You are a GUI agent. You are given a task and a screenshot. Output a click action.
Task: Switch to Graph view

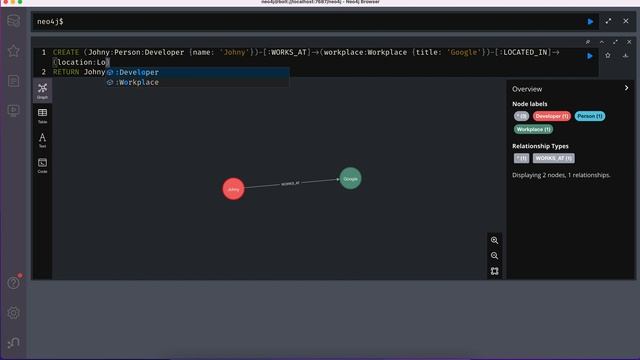(x=42, y=91)
